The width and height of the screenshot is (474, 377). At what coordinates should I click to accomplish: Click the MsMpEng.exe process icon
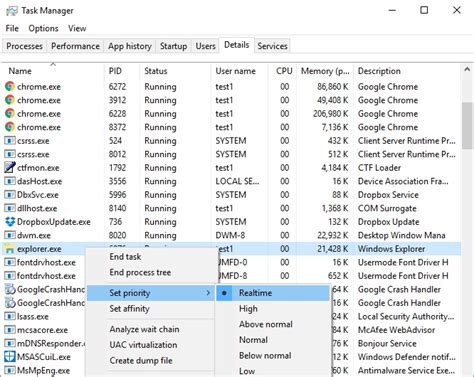click(x=10, y=370)
